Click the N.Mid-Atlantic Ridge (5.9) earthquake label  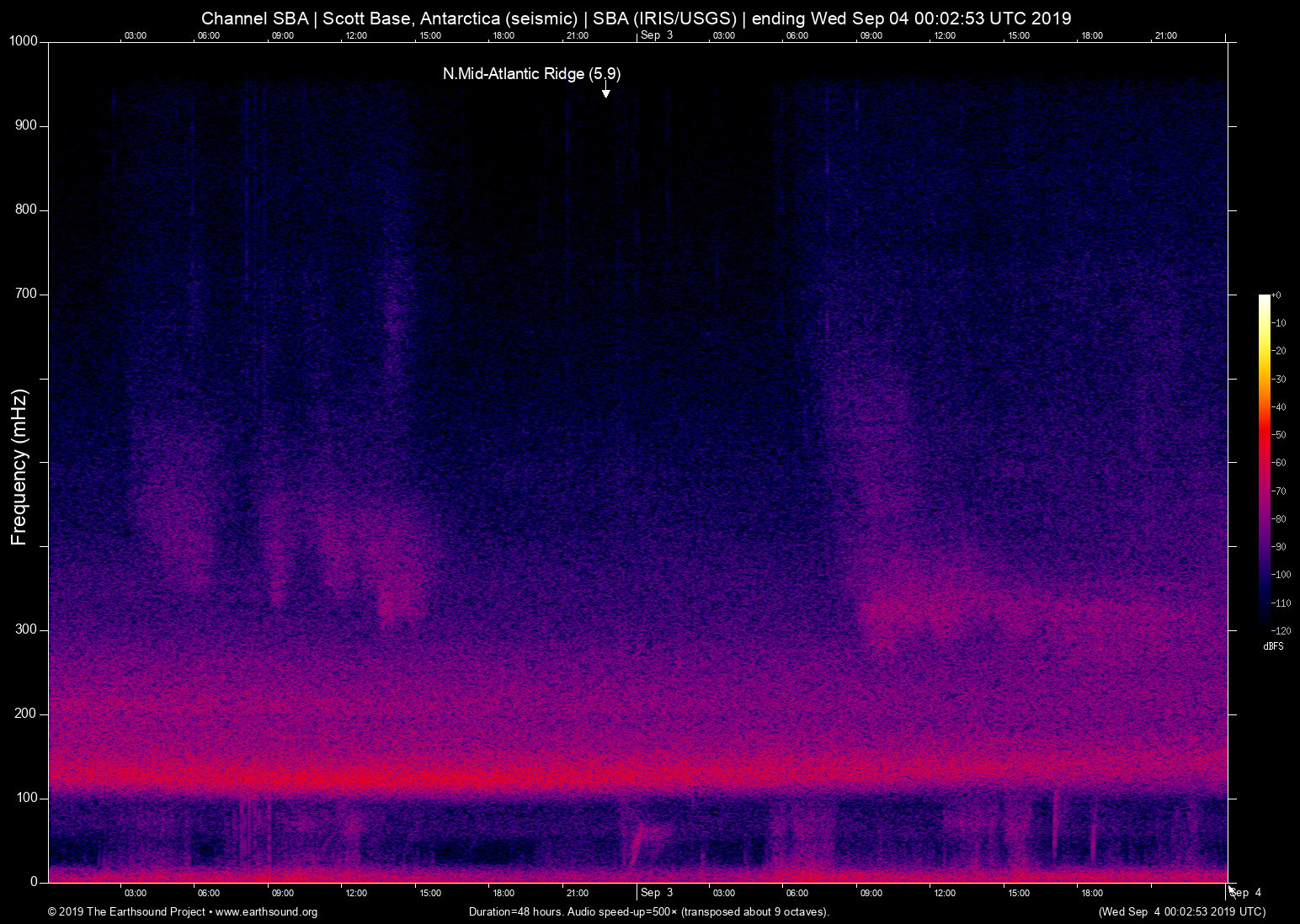pos(531,74)
